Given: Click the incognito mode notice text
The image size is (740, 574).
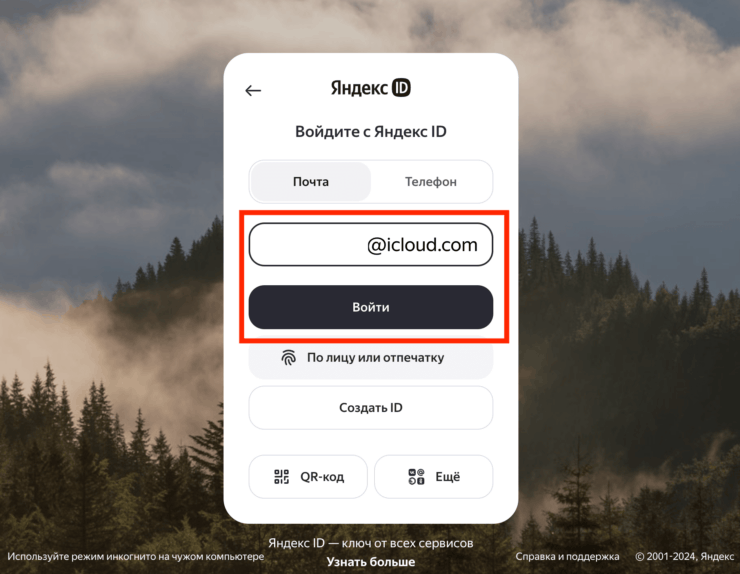Looking at the screenshot, I should tap(135, 557).
